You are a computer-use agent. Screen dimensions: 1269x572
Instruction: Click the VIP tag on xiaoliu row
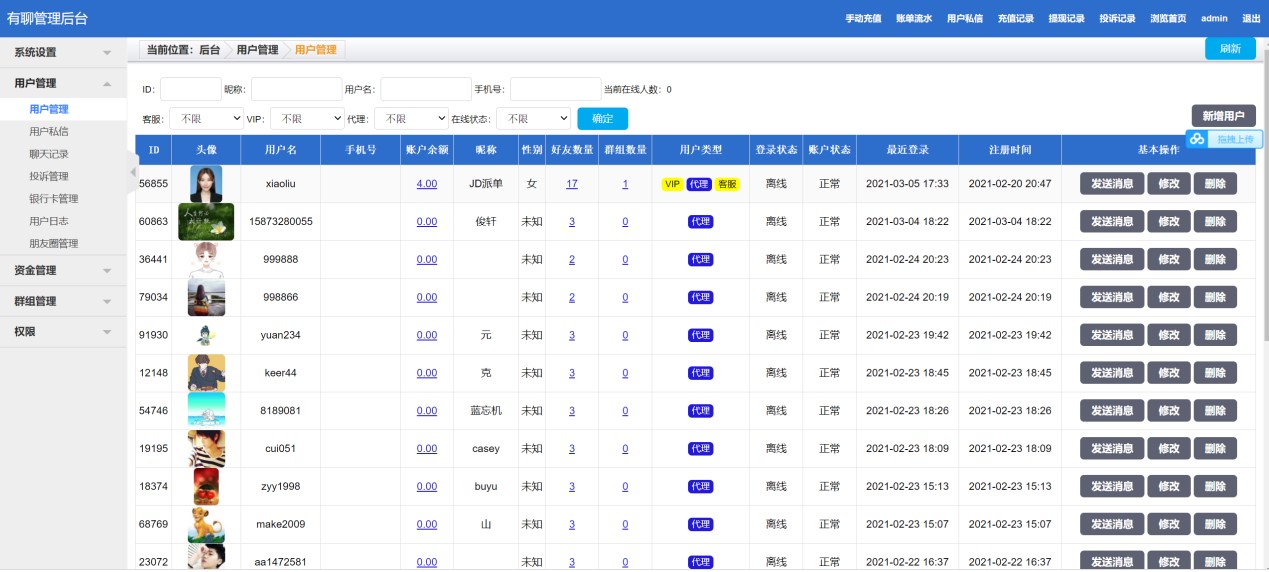[672, 184]
